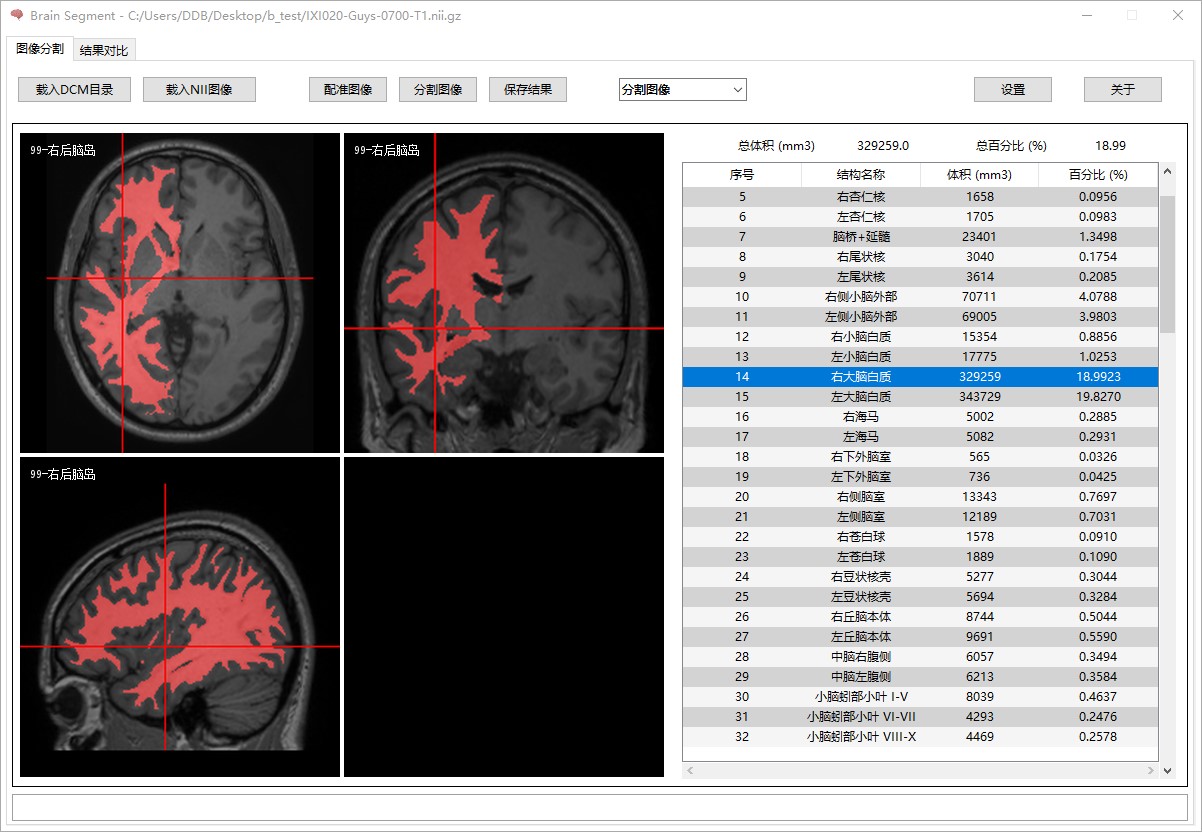Screen dimensions: 1202x832
Task: Select the 小脑蚓部小叶 VI-VII row
Action: tap(920, 717)
